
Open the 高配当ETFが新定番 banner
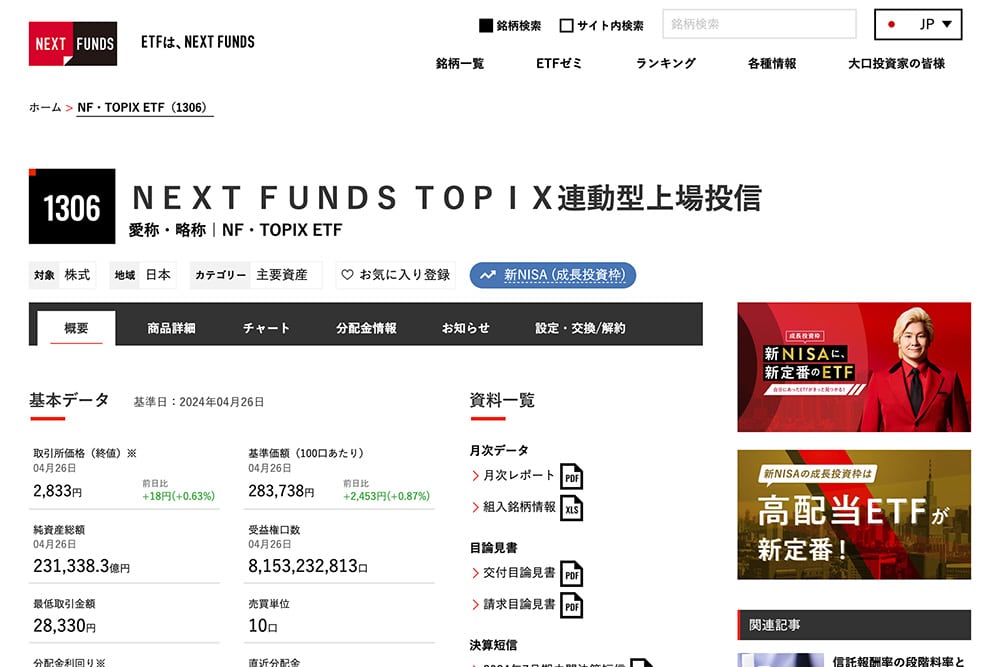tap(854, 515)
